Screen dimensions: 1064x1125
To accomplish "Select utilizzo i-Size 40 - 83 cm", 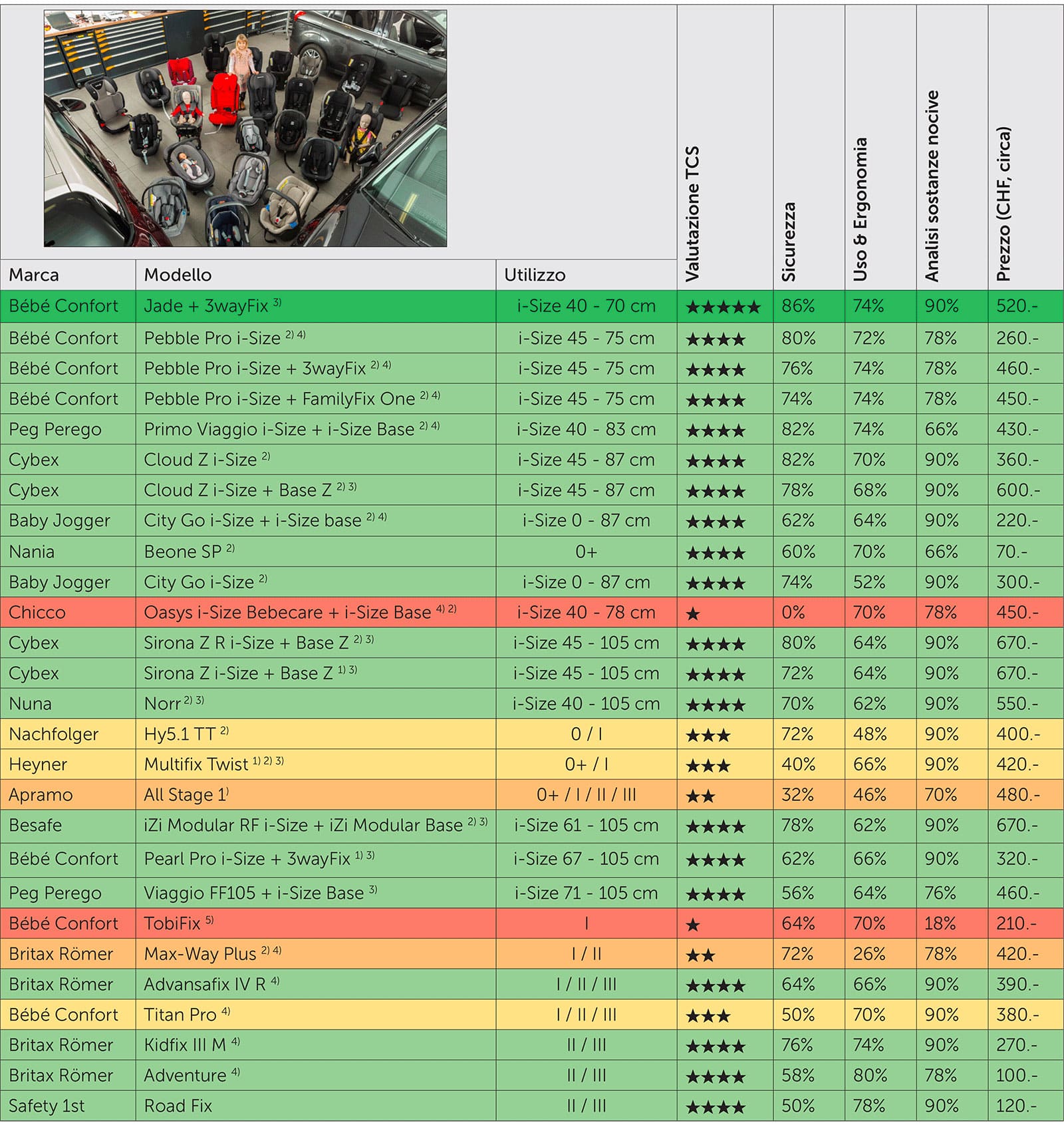I will tap(586, 429).
